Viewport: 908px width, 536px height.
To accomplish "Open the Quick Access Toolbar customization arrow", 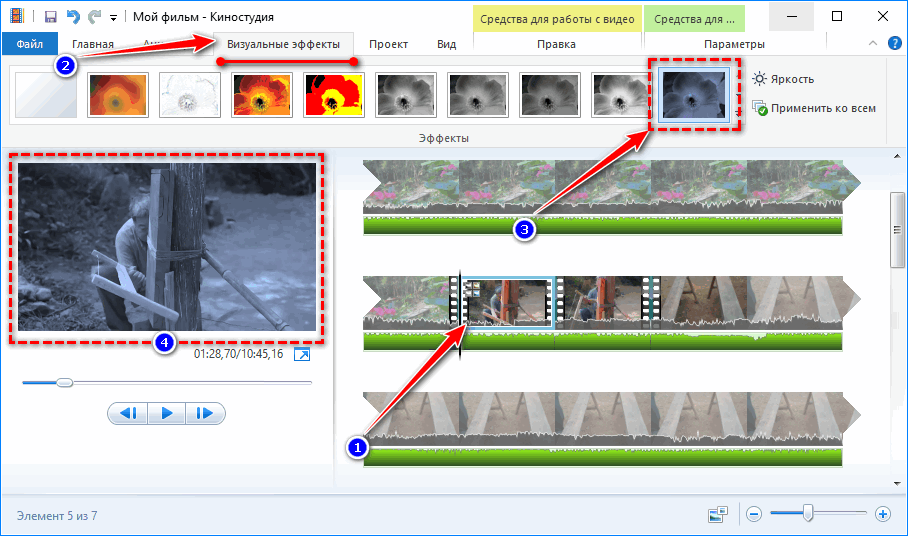I will click(x=114, y=18).
